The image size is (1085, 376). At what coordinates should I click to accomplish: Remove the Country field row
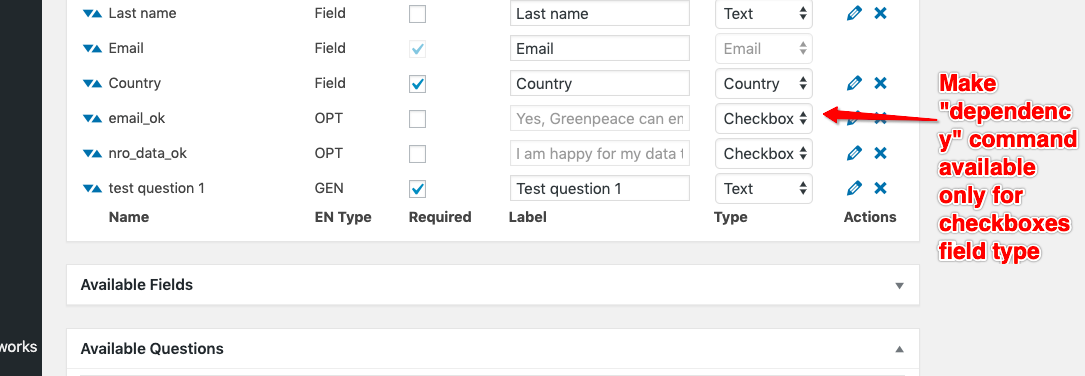point(880,83)
